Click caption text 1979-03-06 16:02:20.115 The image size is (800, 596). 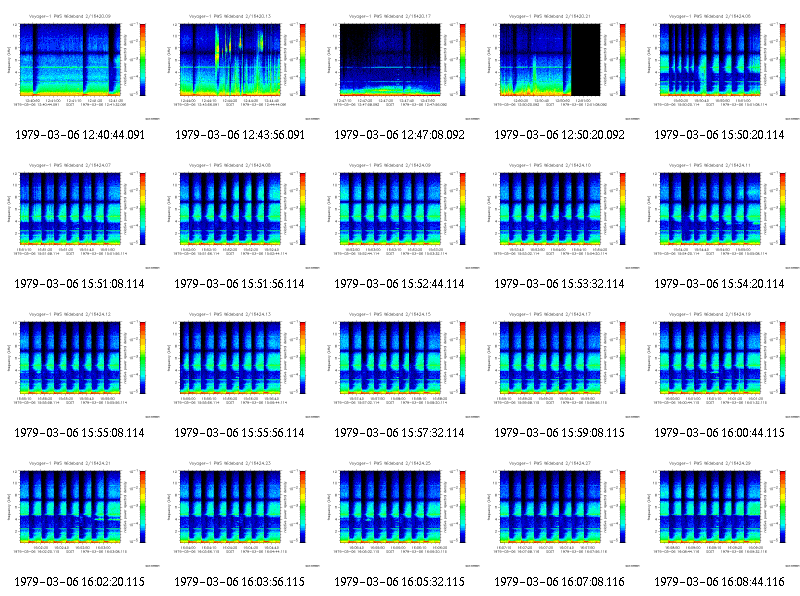tap(80, 582)
